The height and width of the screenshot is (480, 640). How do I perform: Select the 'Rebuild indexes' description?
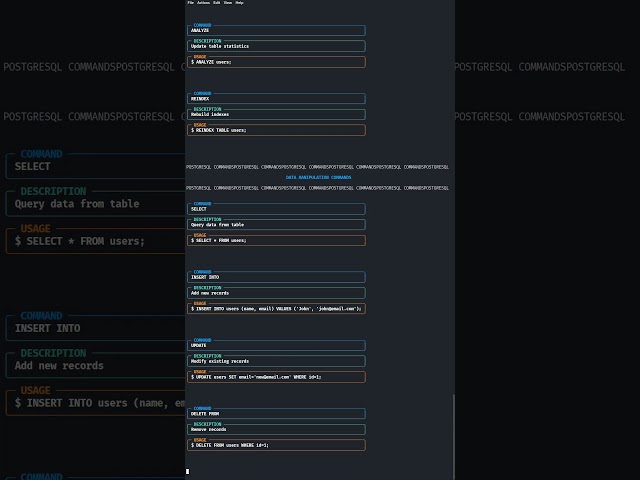210,114
